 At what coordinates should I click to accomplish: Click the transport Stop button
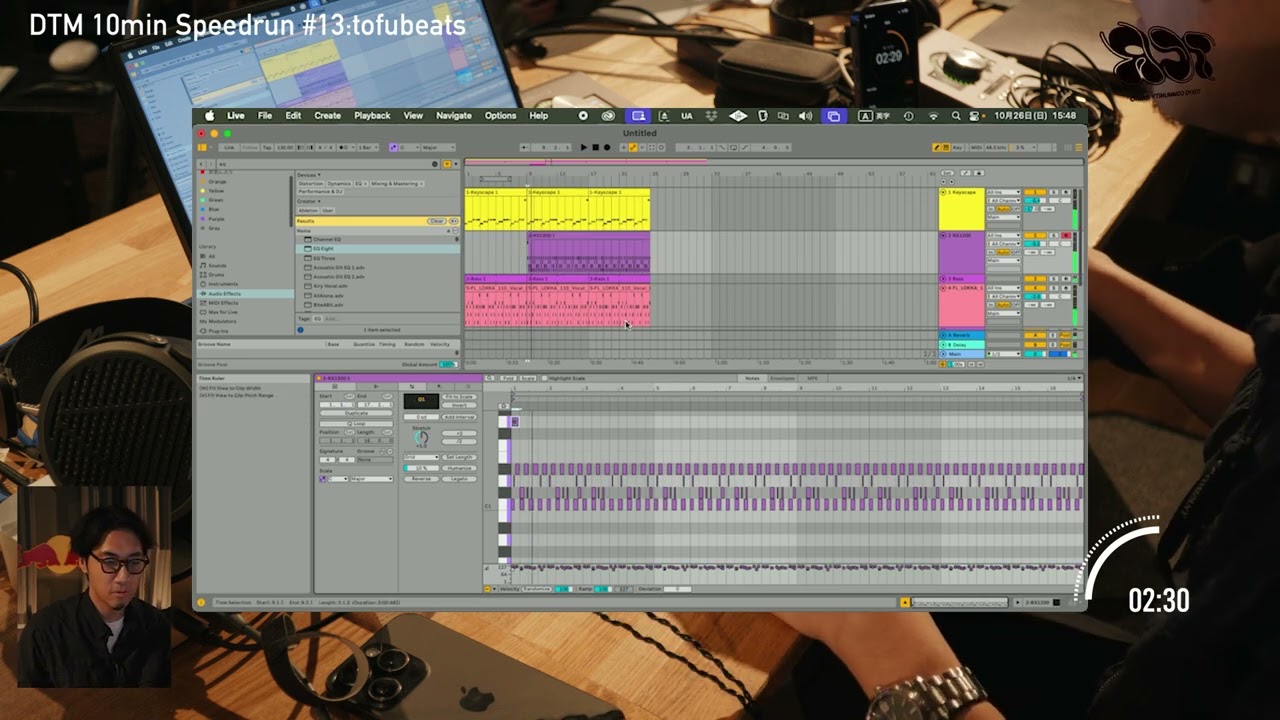595,147
